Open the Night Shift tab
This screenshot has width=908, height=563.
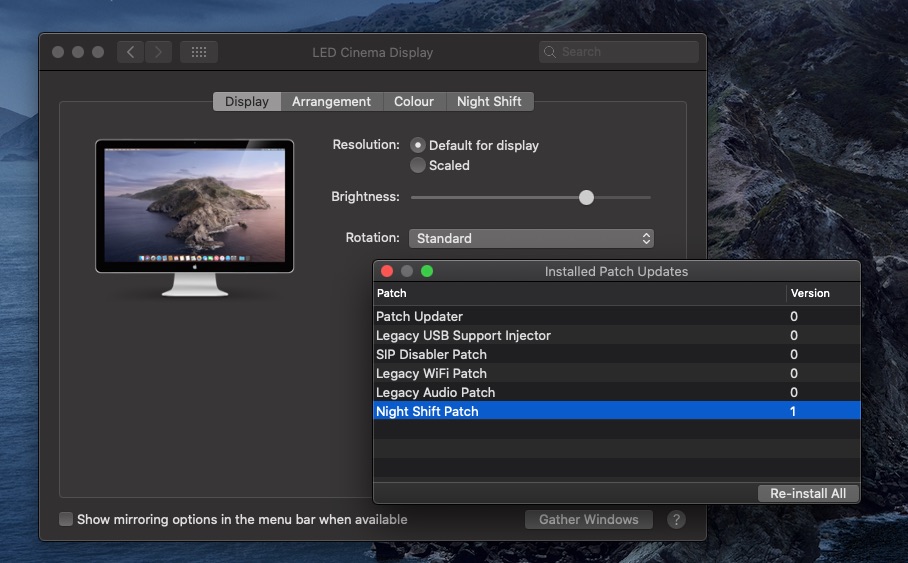coord(489,101)
